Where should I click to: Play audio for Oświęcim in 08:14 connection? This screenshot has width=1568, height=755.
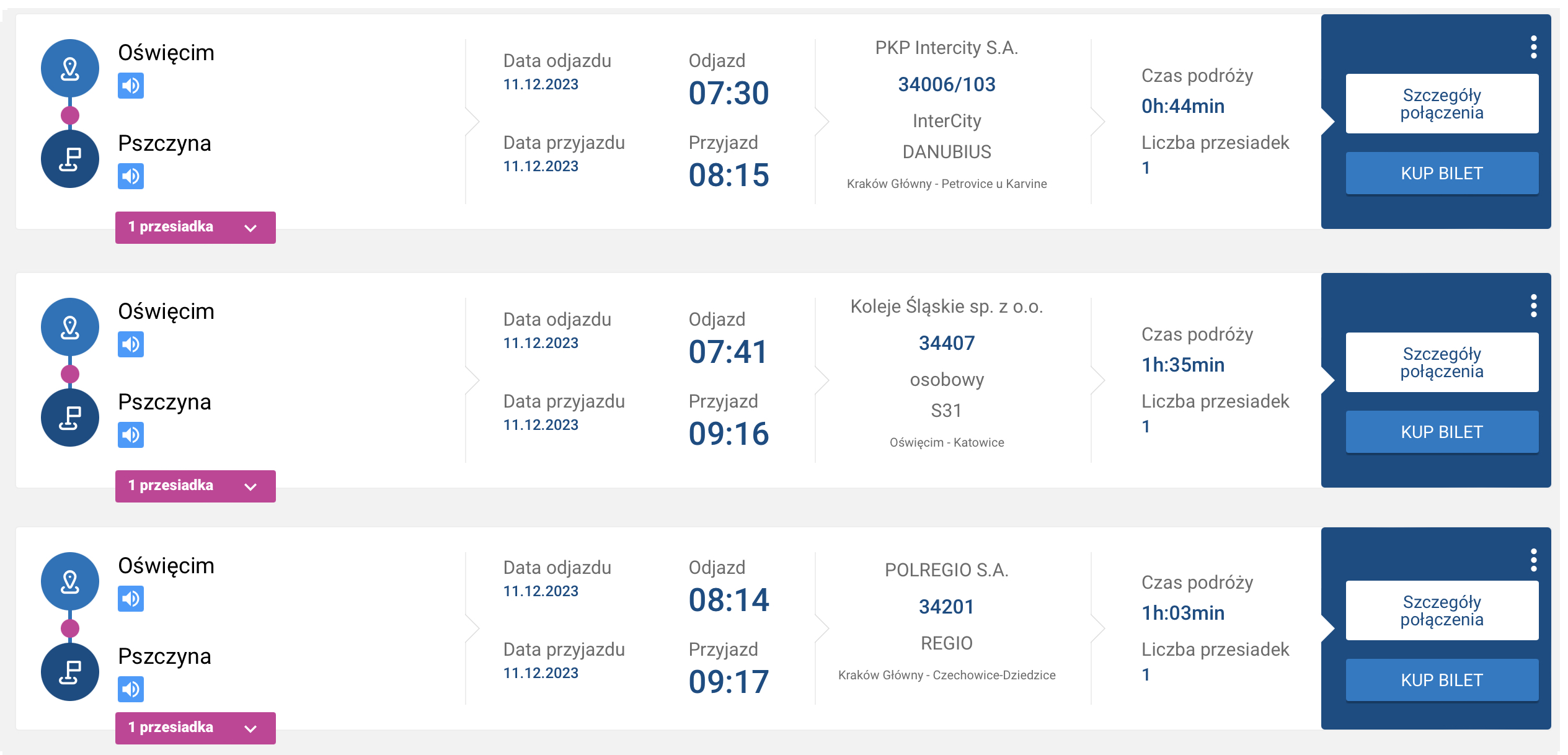point(131,599)
